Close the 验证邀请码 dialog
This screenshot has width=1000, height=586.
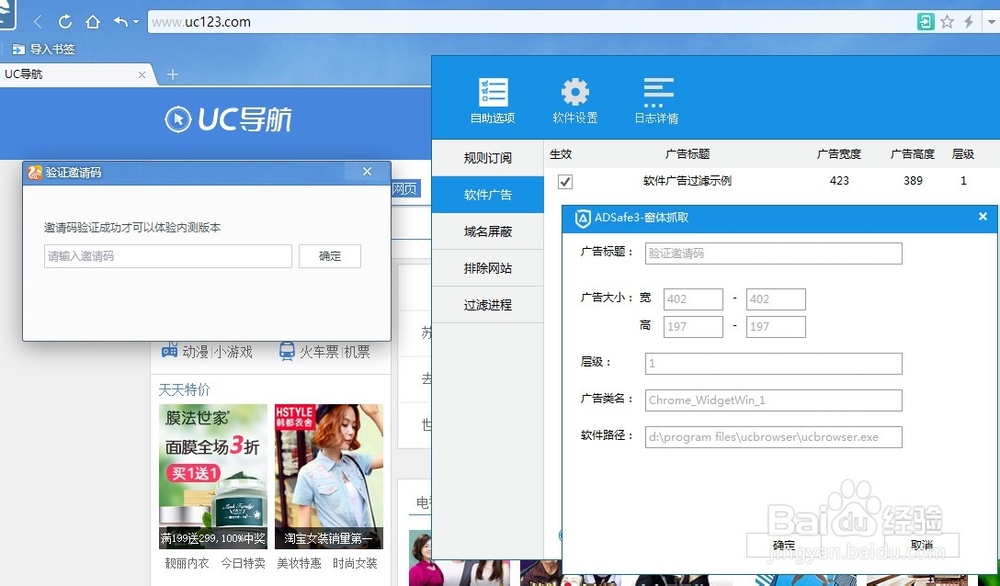pyautogui.click(x=367, y=172)
